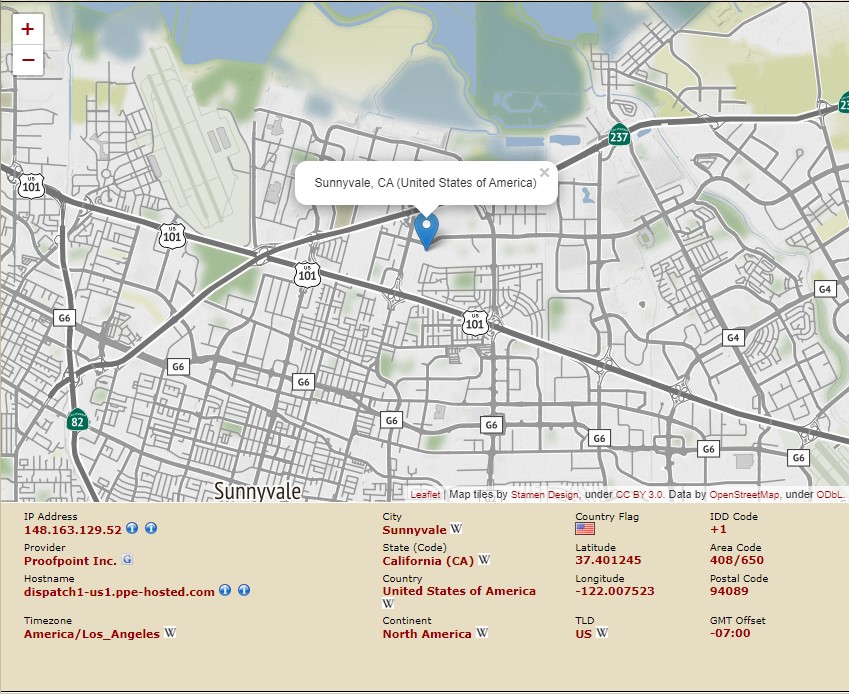This screenshot has width=849, height=694.
Task: Click the United States country flag
Action: pyautogui.click(x=585, y=529)
